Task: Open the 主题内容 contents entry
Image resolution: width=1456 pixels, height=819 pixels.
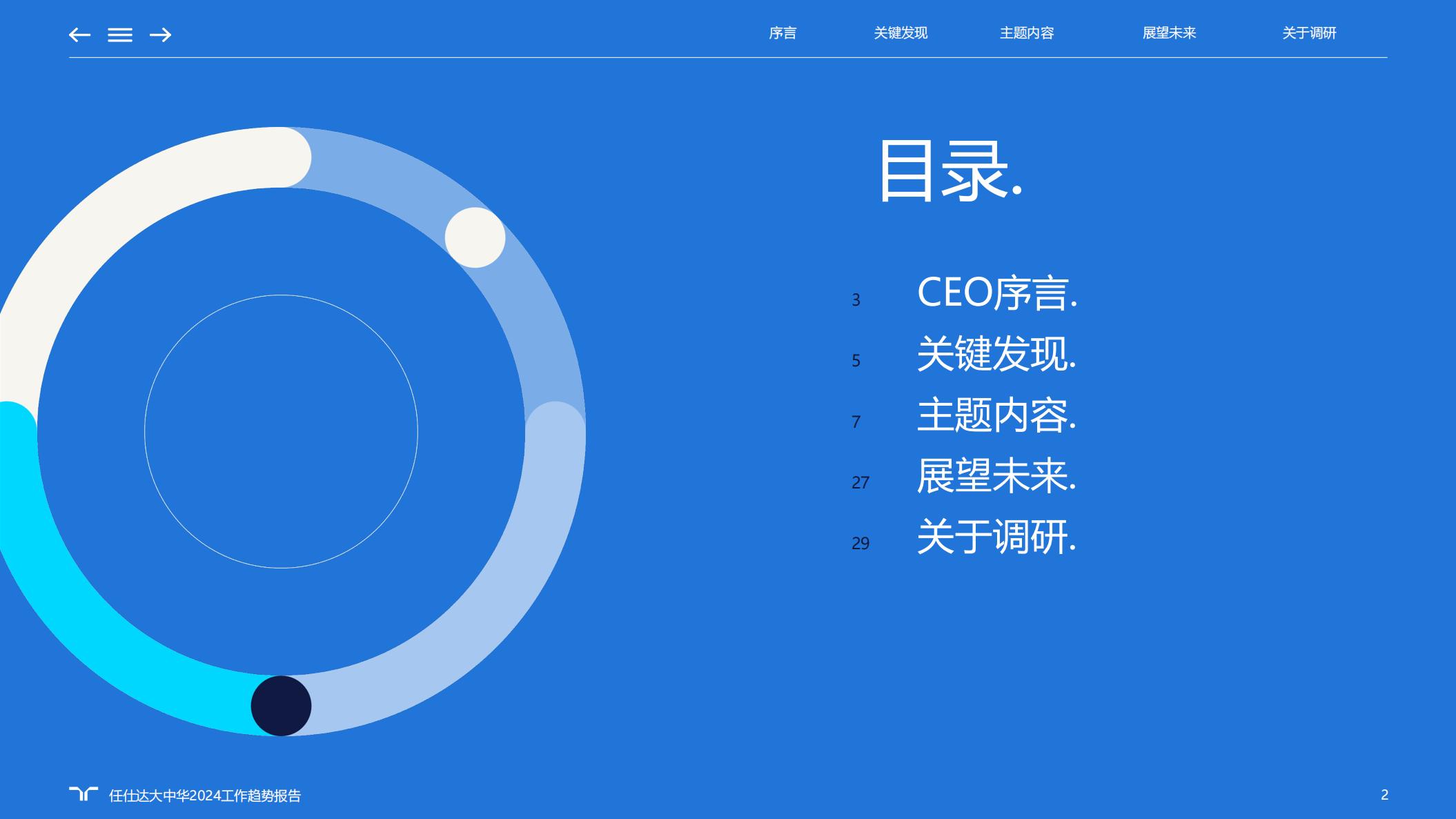Action: click(996, 415)
